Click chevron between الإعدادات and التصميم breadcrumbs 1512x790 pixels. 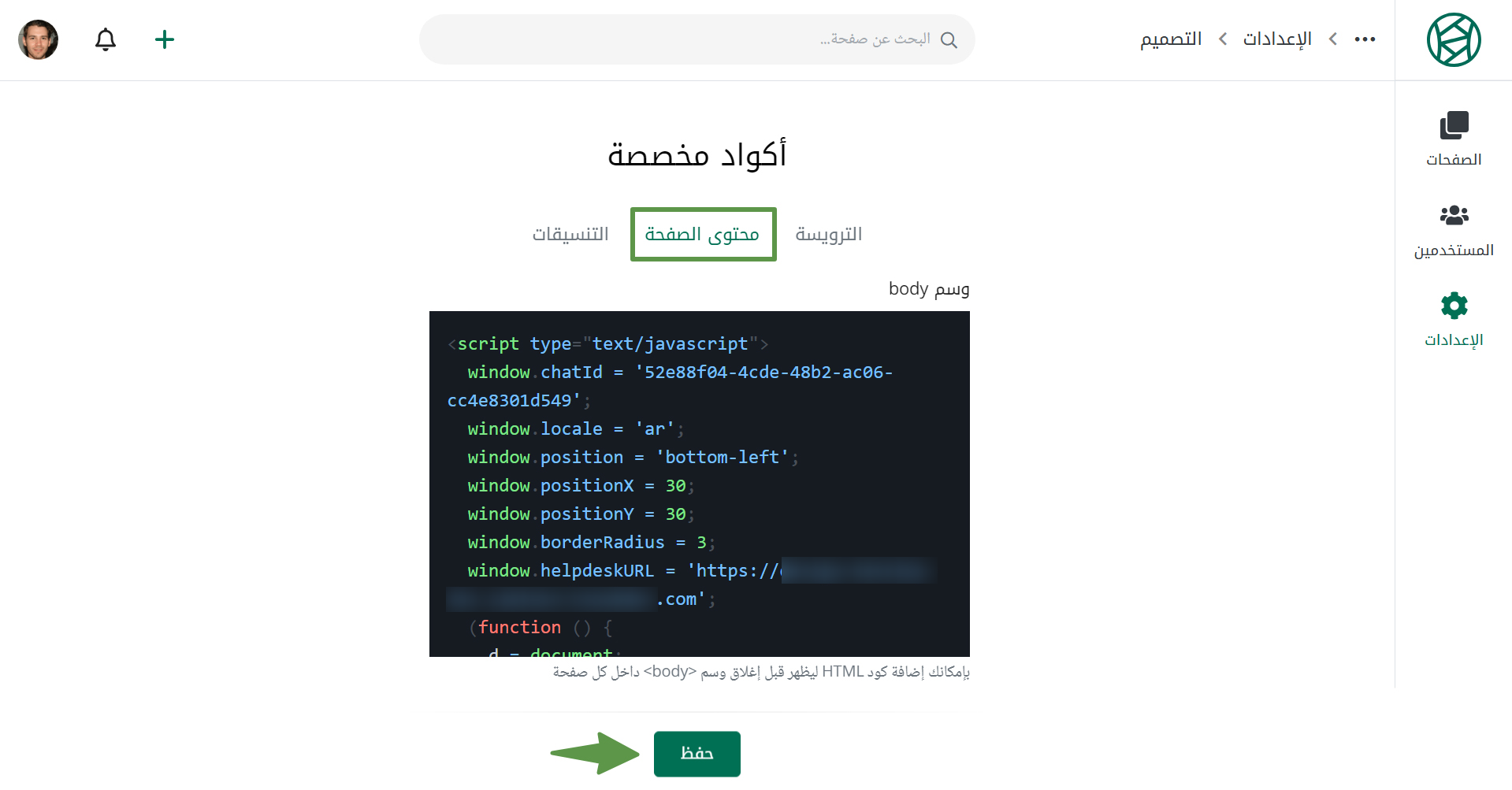[x=1222, y=39]
